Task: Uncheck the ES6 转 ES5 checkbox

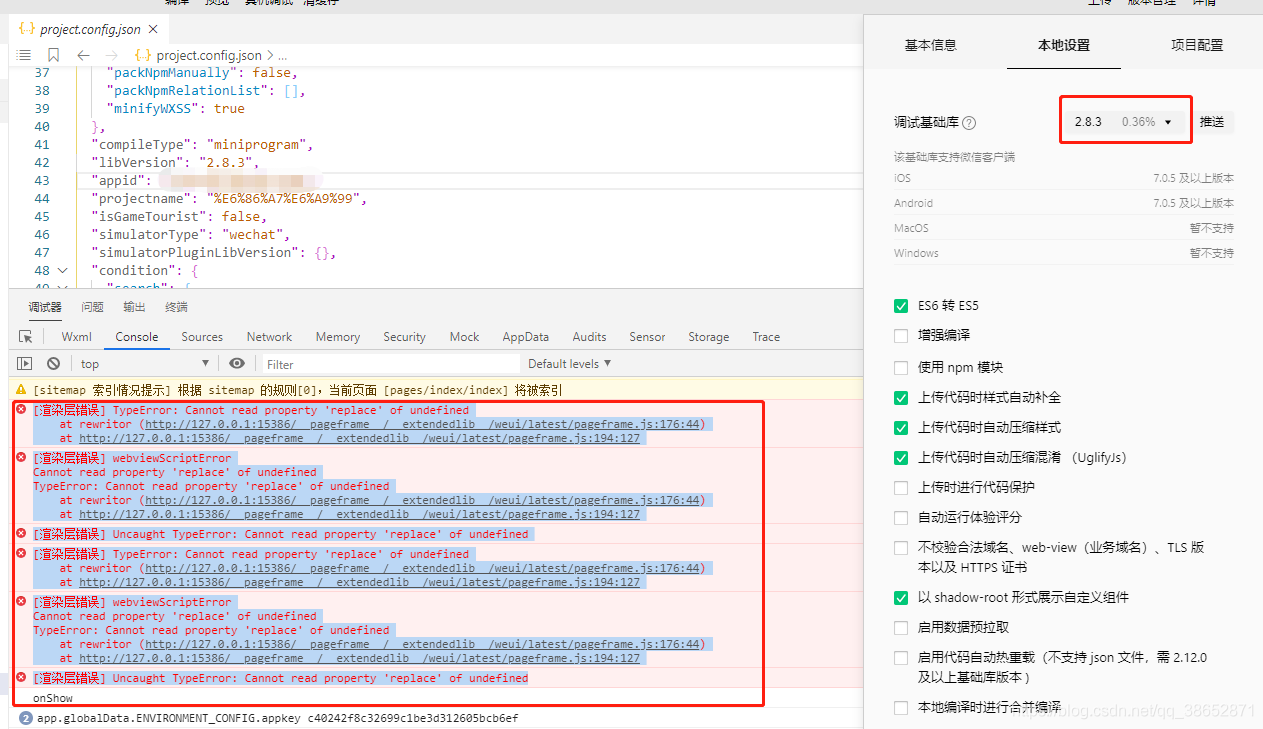Action: point(901,306)
